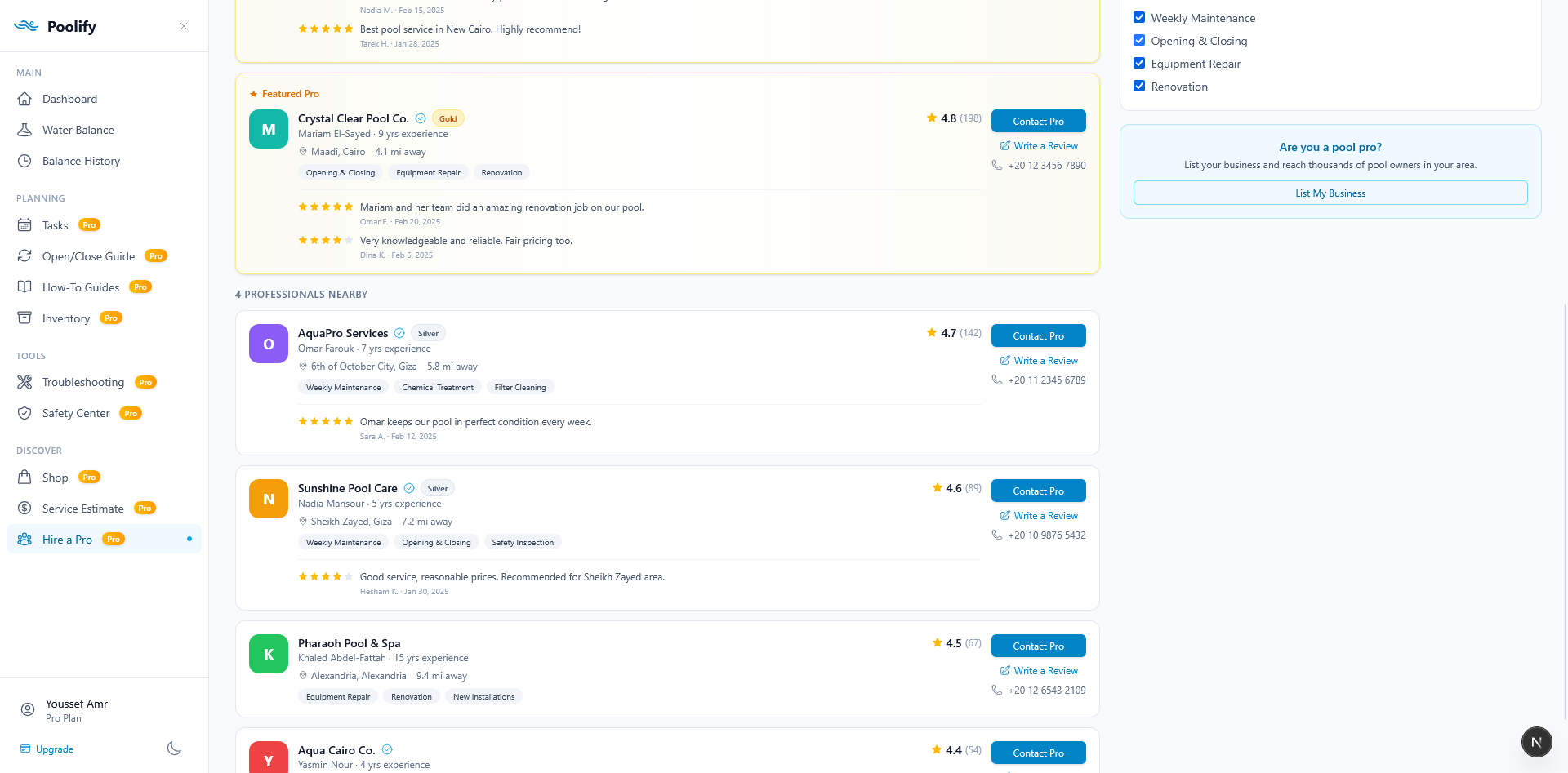Click the Write a Review pencil icon for AquaPro

[x=1005, y=361]
